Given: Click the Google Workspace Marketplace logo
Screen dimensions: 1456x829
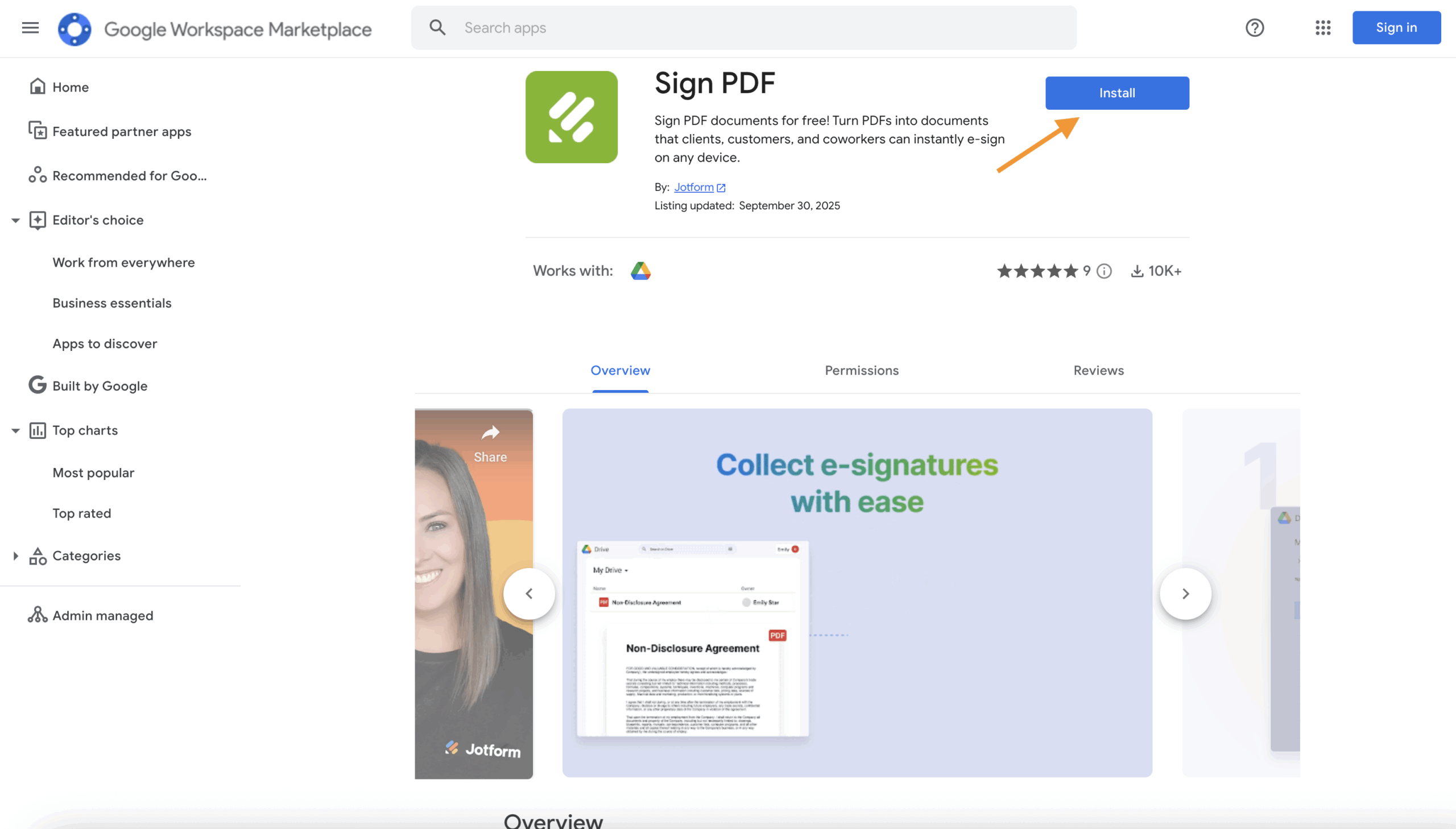Looking at the screenshot, I should point(75,28).
